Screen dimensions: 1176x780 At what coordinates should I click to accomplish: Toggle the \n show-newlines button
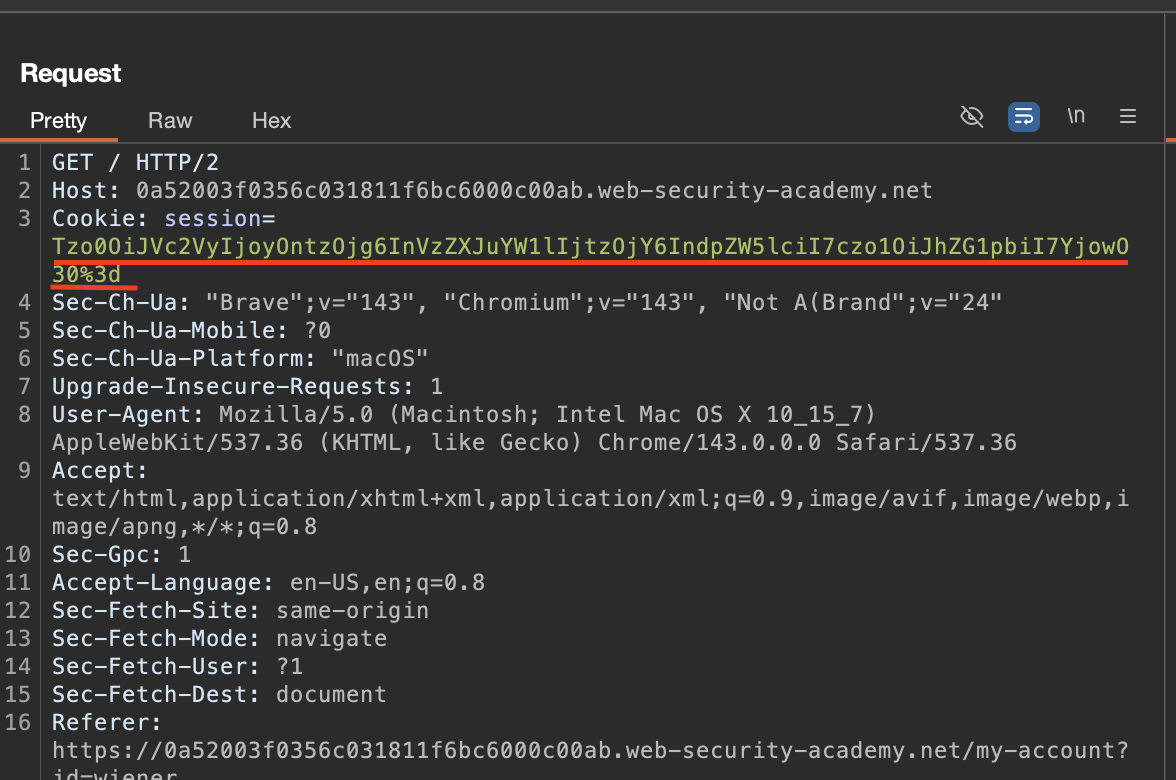point(1076,116)
